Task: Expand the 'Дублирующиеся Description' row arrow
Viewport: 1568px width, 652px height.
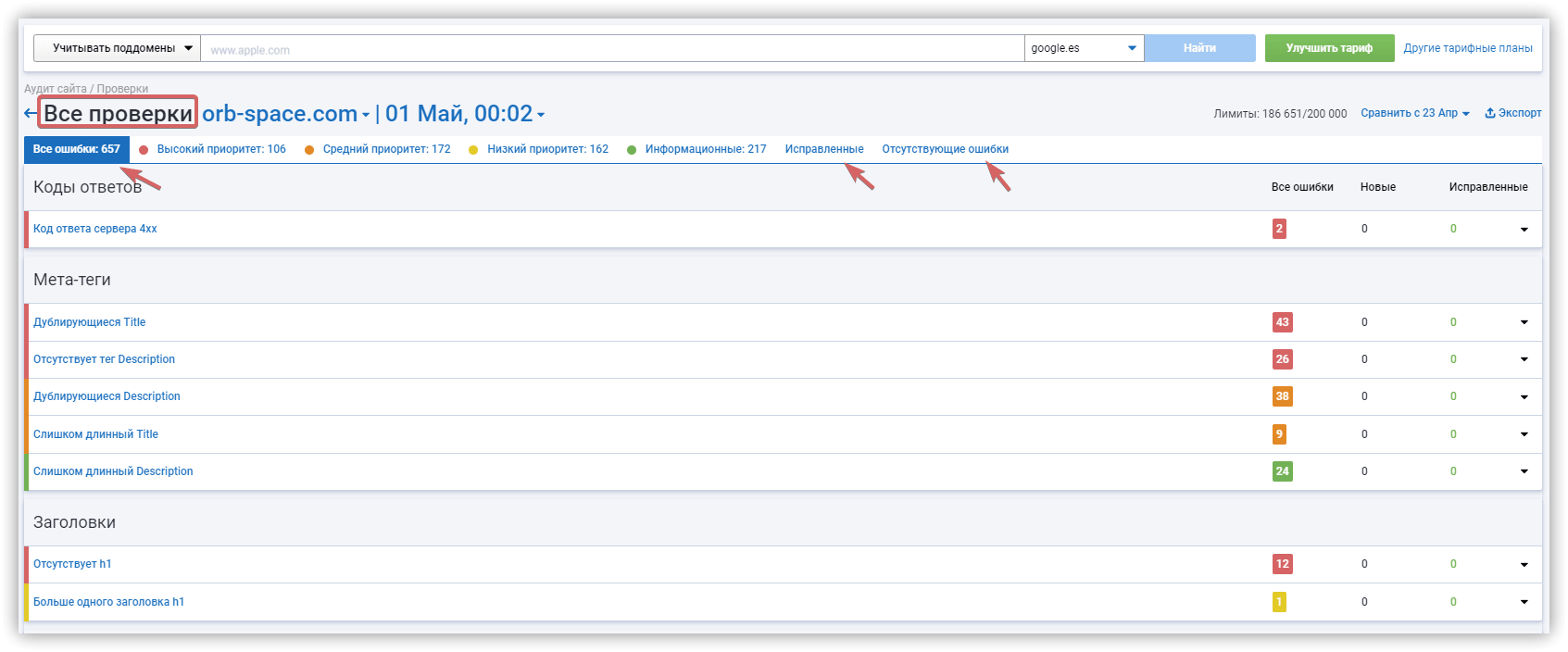Action: click(1524, 397)
